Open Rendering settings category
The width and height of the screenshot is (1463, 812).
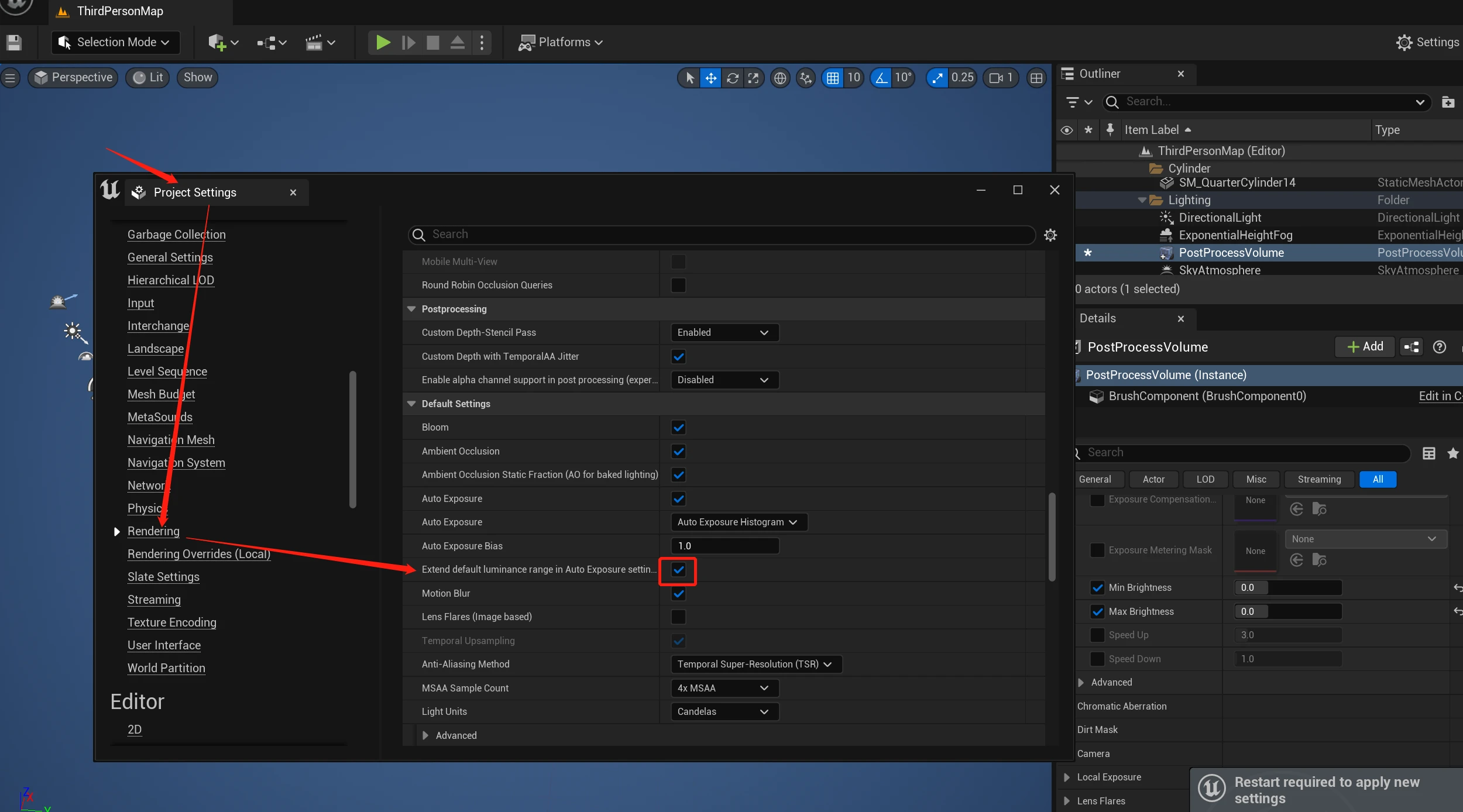click(153, 531)
